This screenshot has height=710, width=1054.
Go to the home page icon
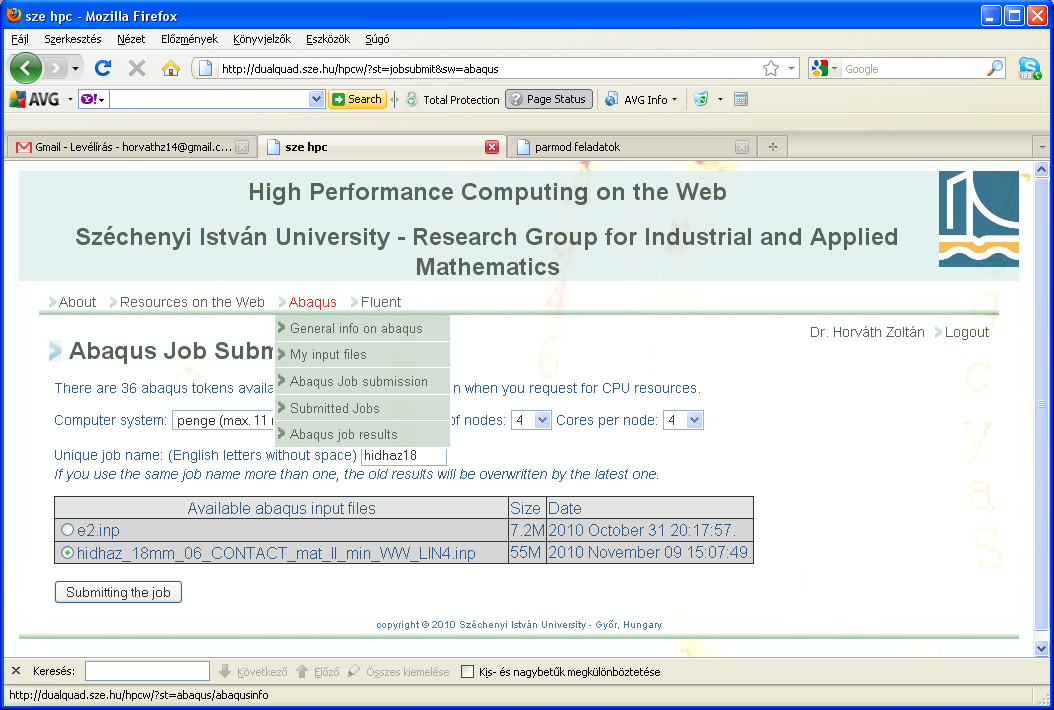(x=171, y=68)
